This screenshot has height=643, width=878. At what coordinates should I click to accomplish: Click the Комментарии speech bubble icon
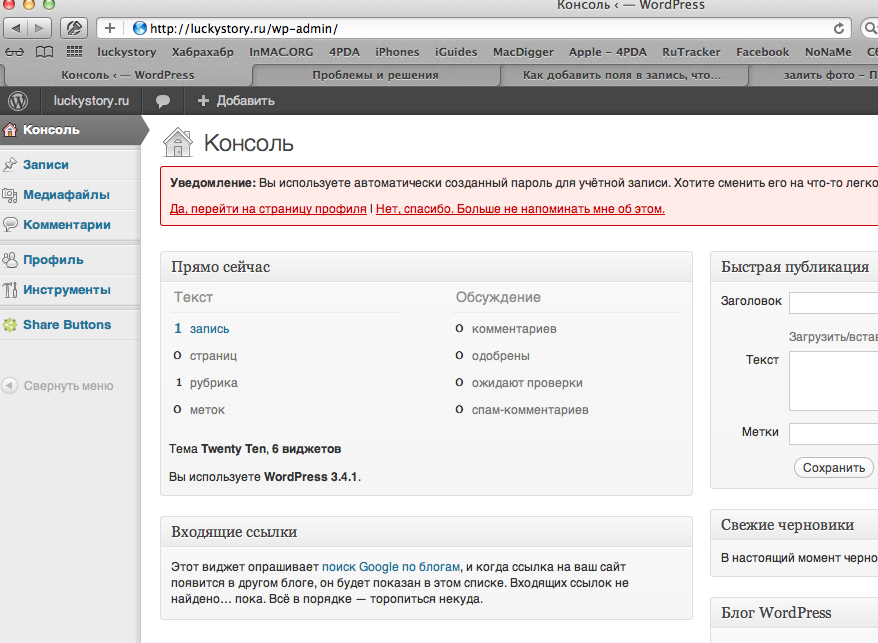point(10,225)
